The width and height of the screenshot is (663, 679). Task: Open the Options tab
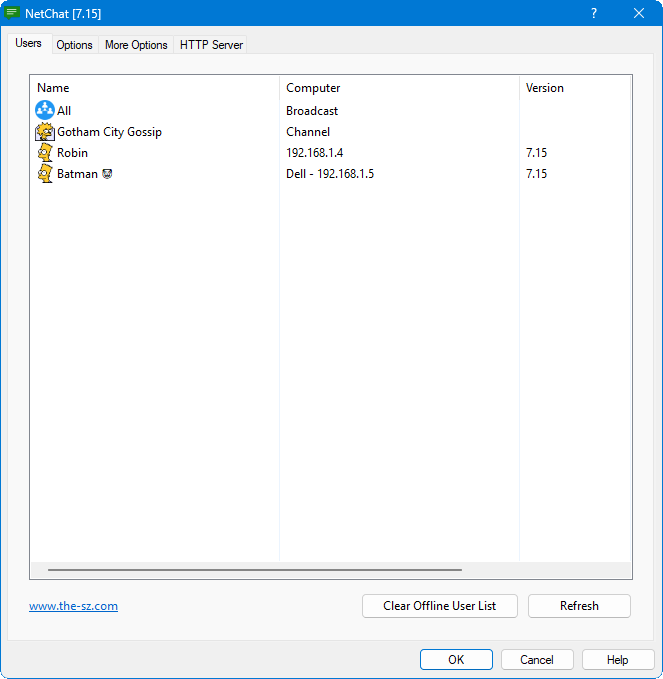point(74,45)
